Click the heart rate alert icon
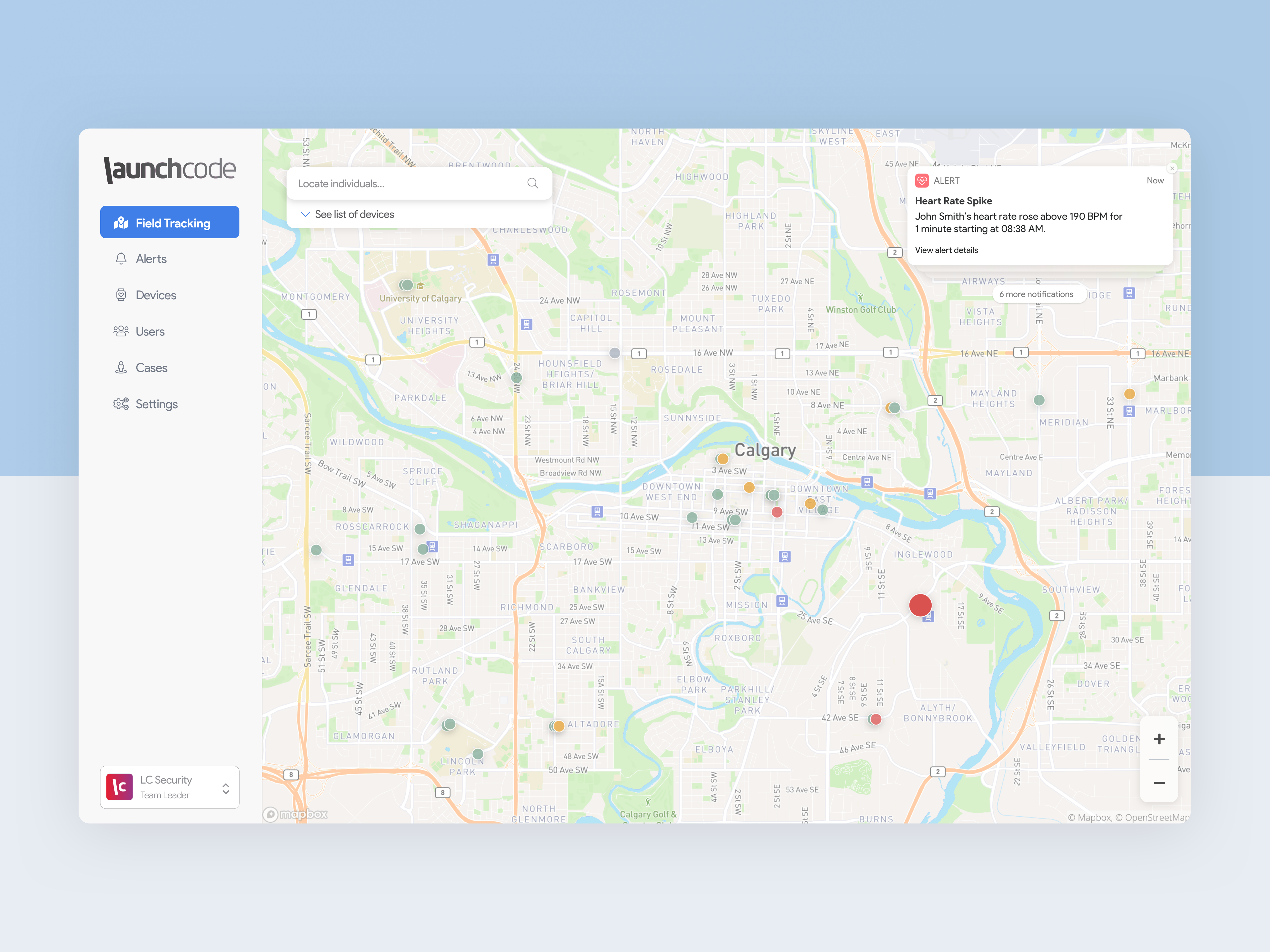 point(922,181)
